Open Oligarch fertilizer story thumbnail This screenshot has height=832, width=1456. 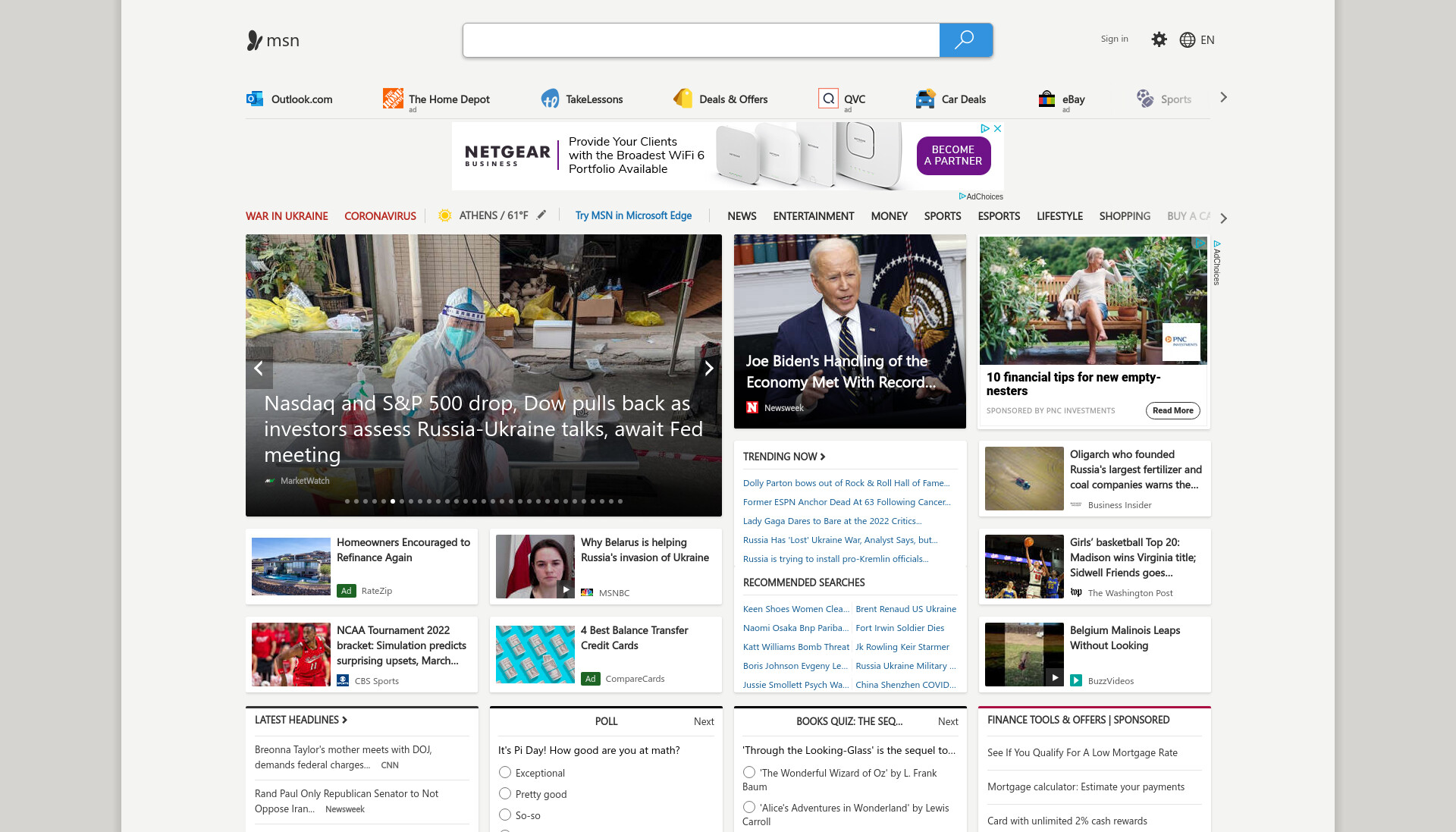[x=1025, y=479]
